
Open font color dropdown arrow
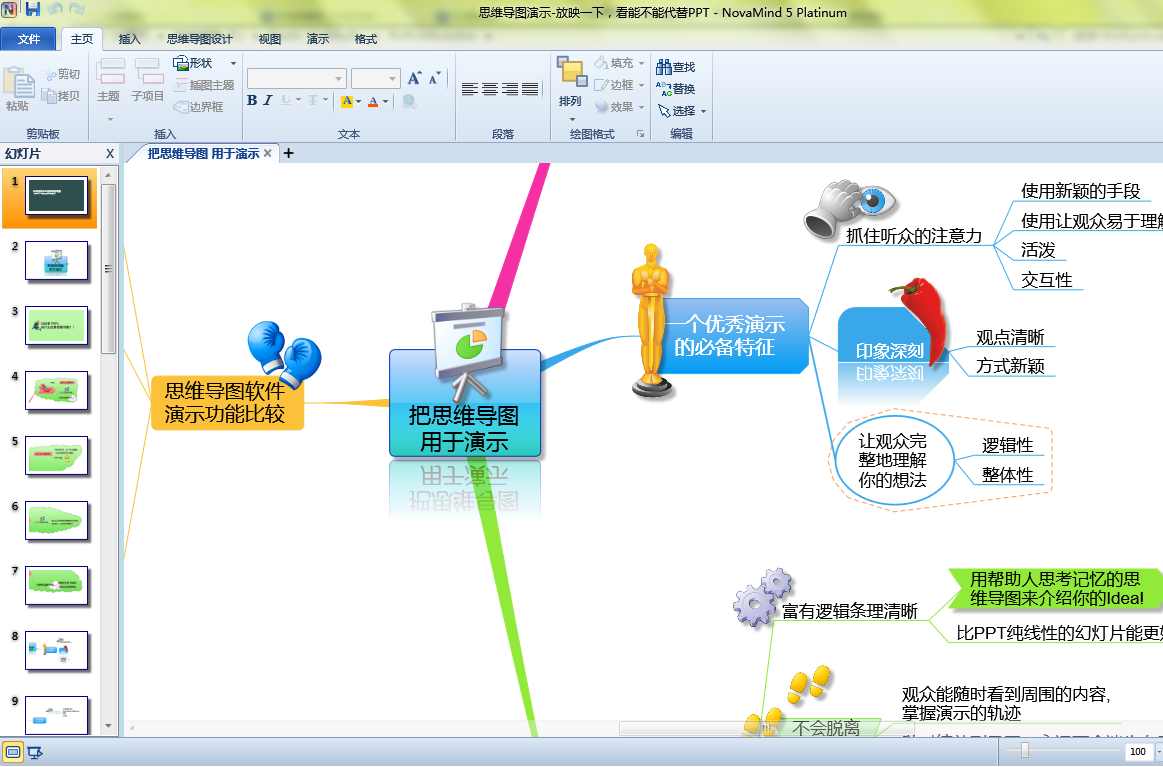point(385,102)
